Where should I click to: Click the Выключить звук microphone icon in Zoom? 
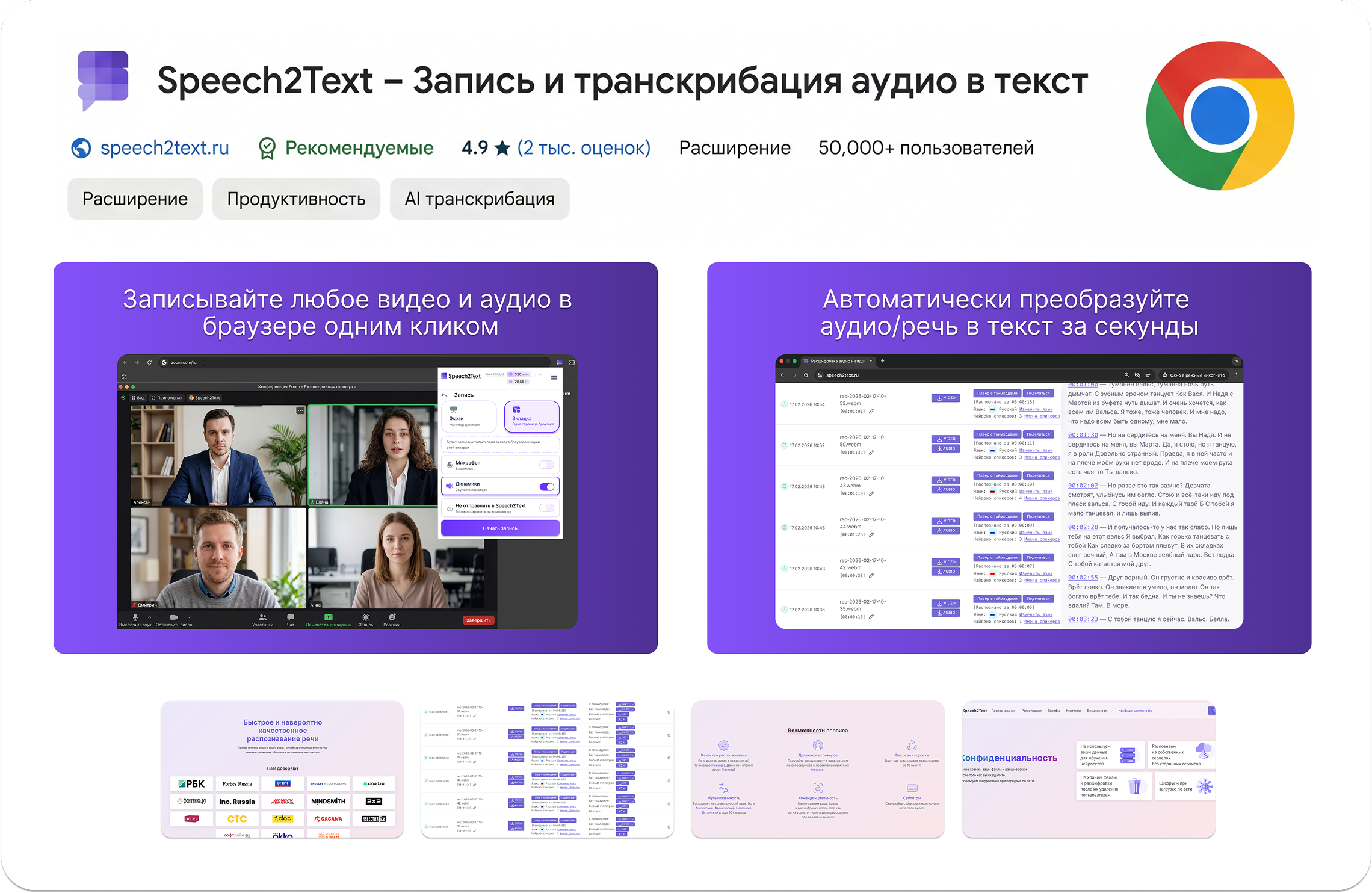coord(135,617)
